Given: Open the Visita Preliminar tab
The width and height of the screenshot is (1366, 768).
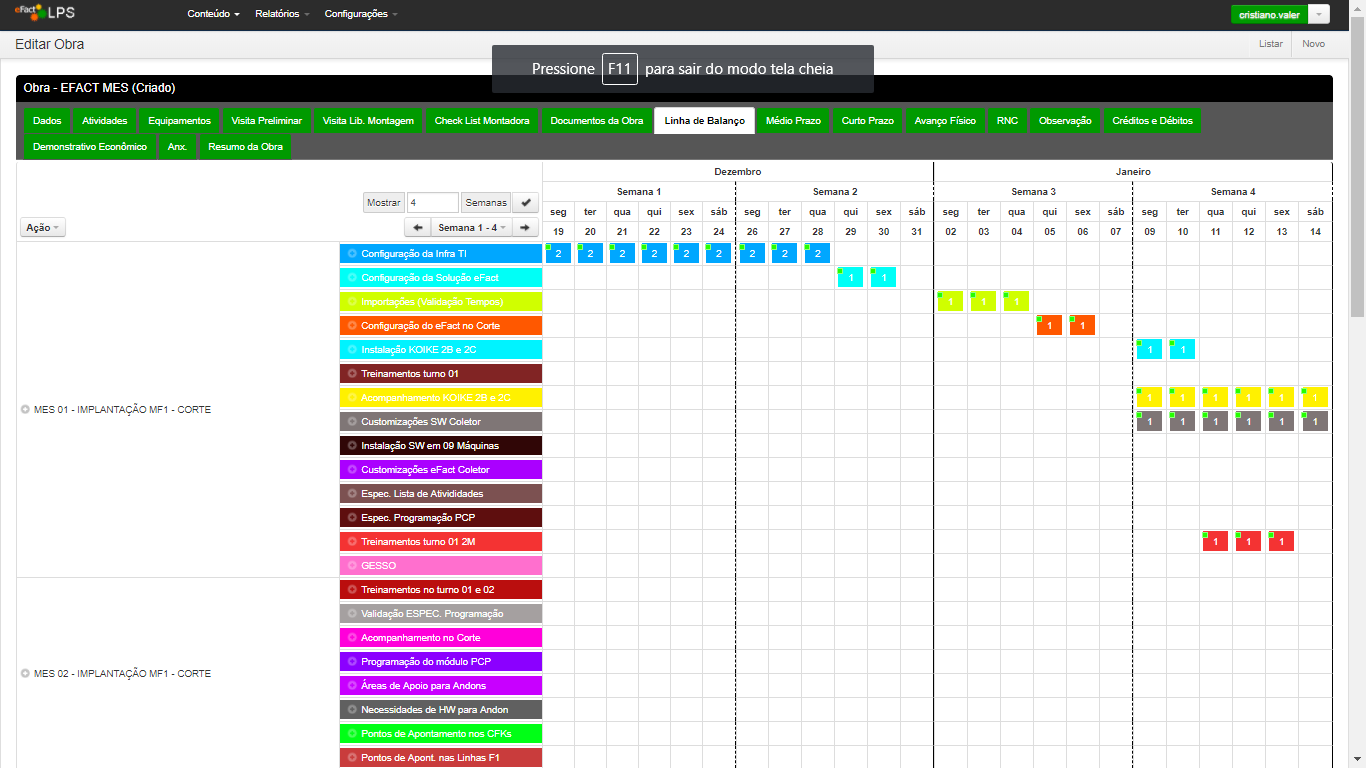Looking at the screenshot, I should coord(267,121).
